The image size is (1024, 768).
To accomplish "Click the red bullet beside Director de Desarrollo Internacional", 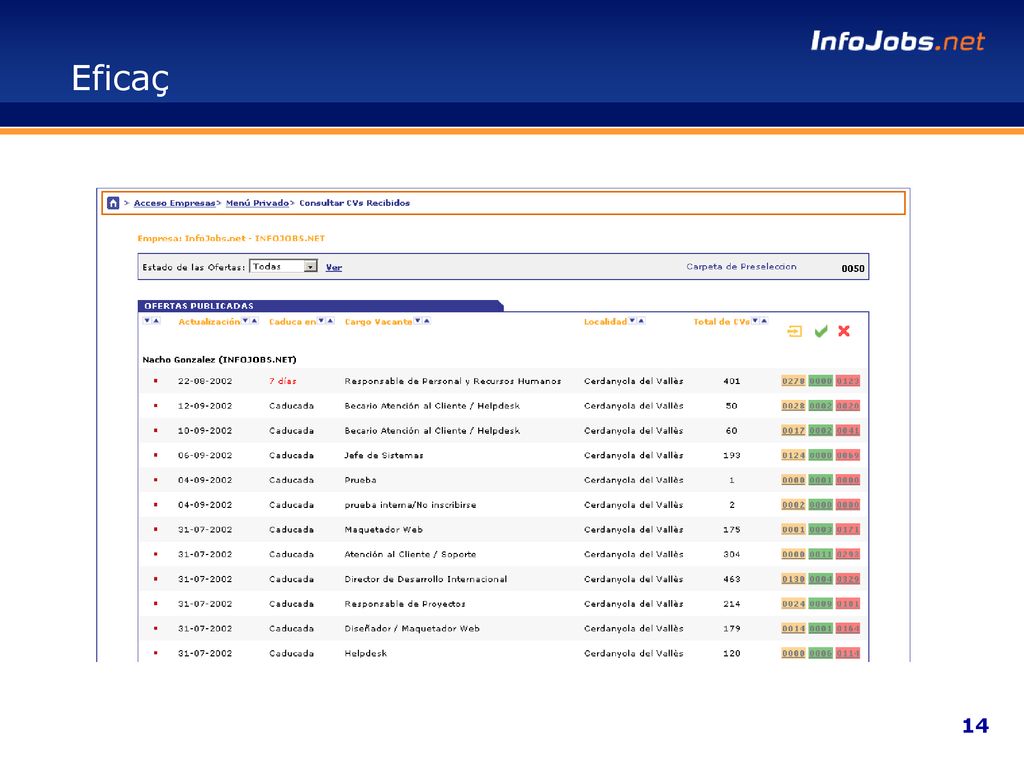I will 155,579.
